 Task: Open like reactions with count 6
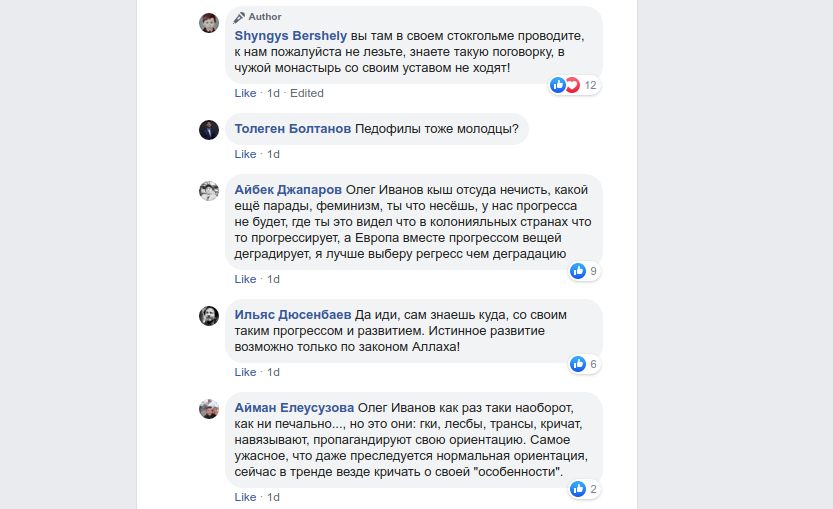pos(584,364)
